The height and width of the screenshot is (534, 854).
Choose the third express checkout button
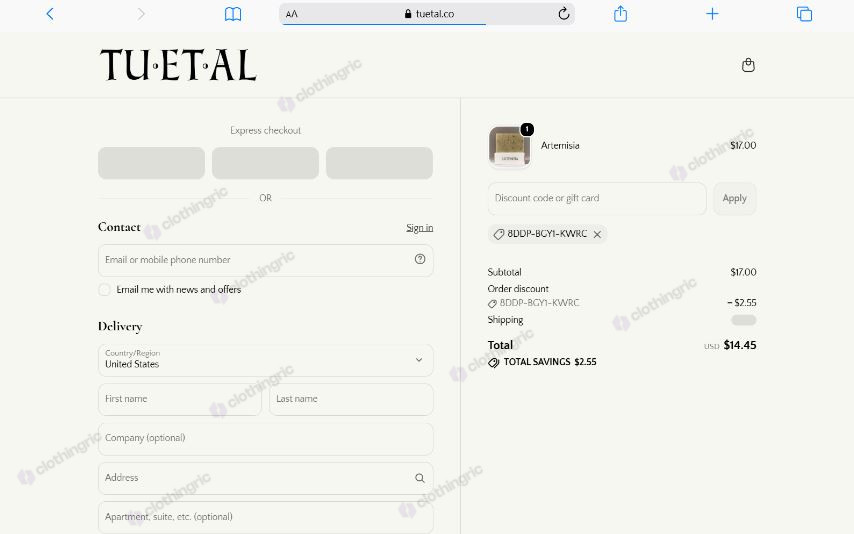[379, 163]
